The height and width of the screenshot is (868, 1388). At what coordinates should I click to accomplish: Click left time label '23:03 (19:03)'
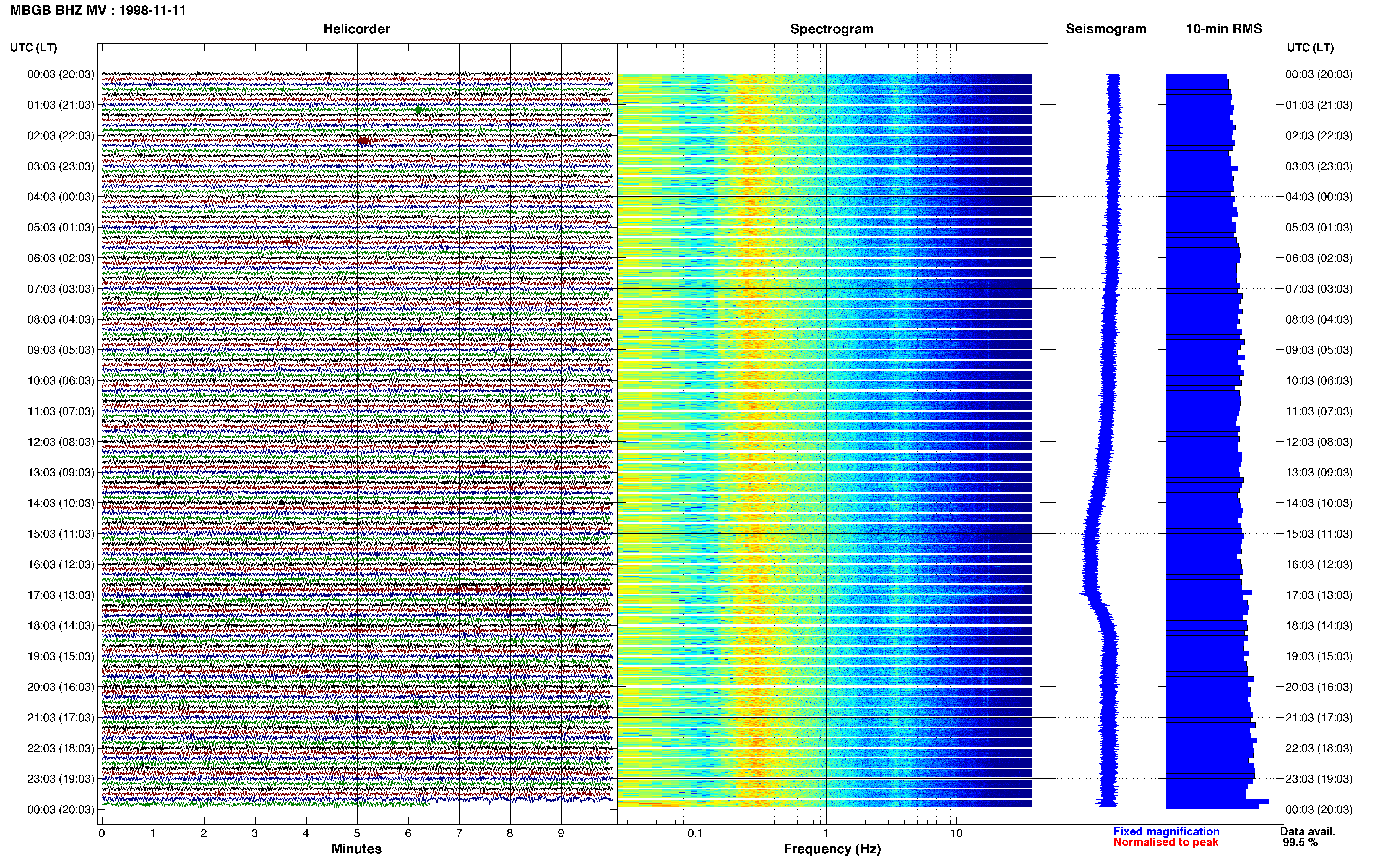point(60,779)
